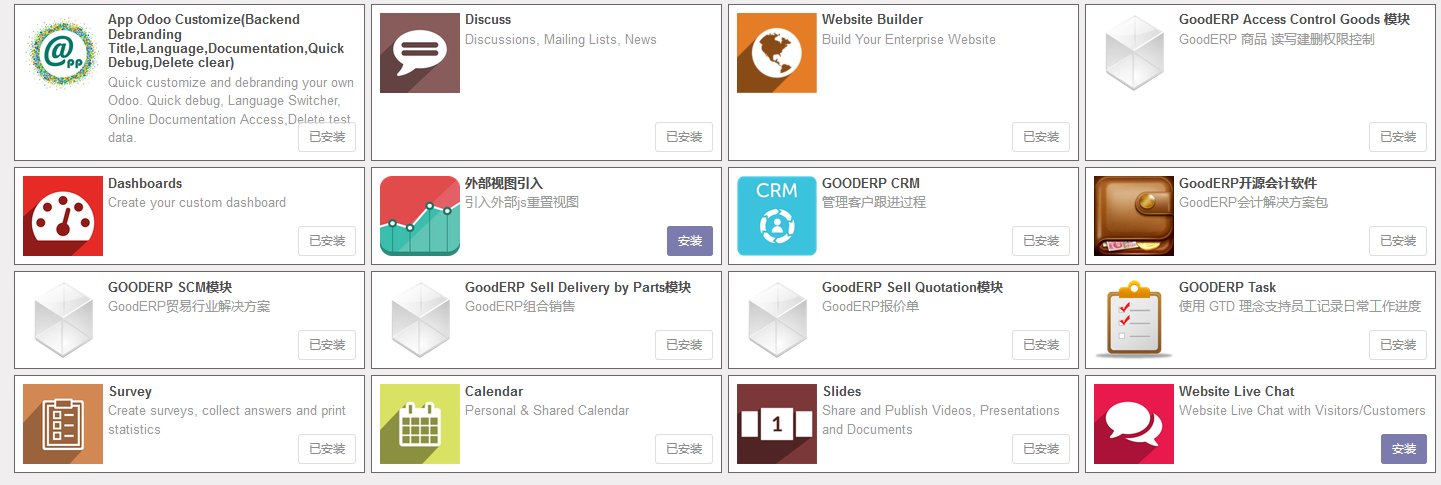Image resolution: width=1441 pixels, height=485 pixels.
Task: Click 已安装 on GoodERP Access Control Goods card
Action: 1398,137
